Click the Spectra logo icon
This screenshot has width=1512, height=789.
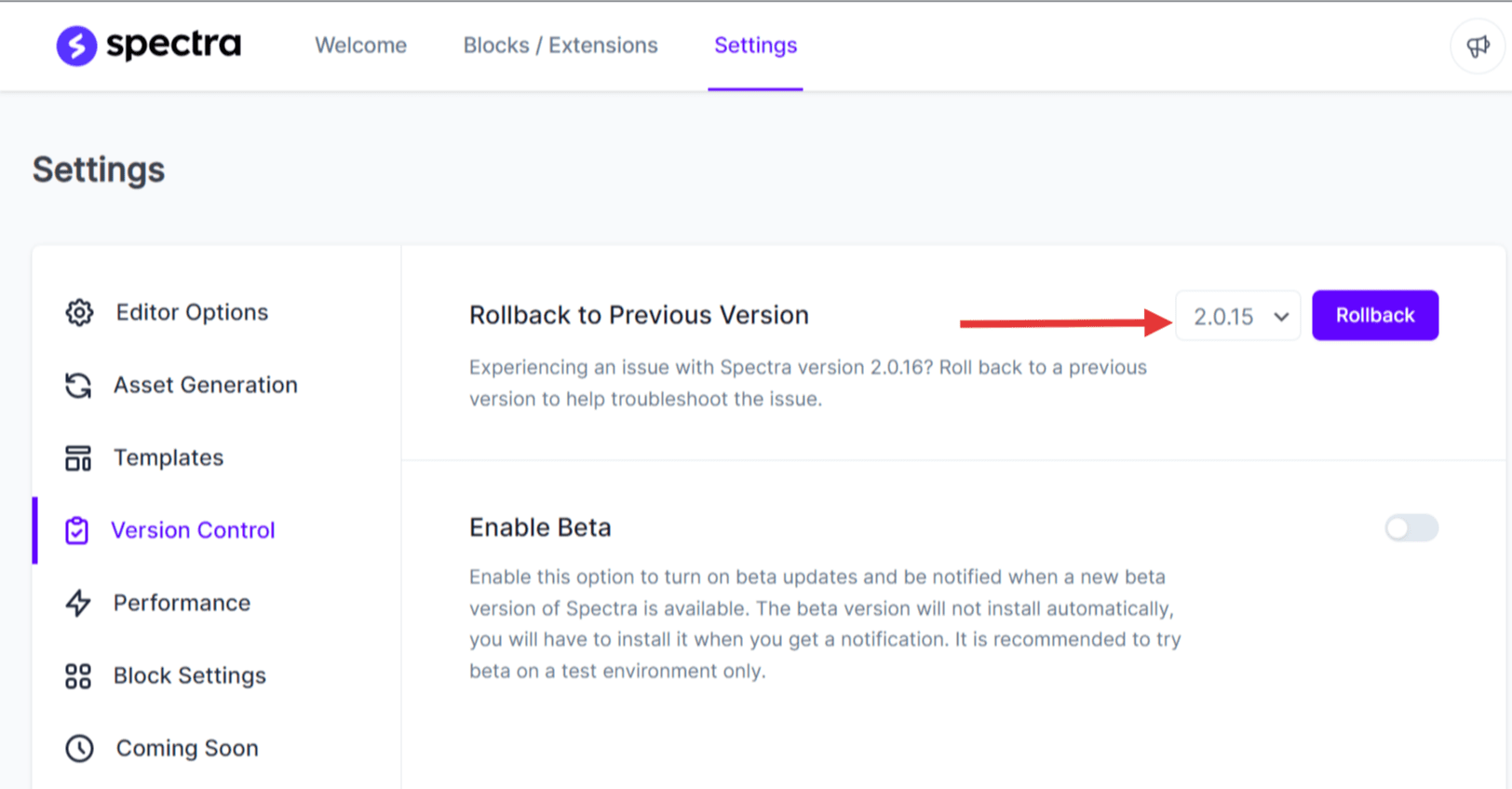(76, 46)
